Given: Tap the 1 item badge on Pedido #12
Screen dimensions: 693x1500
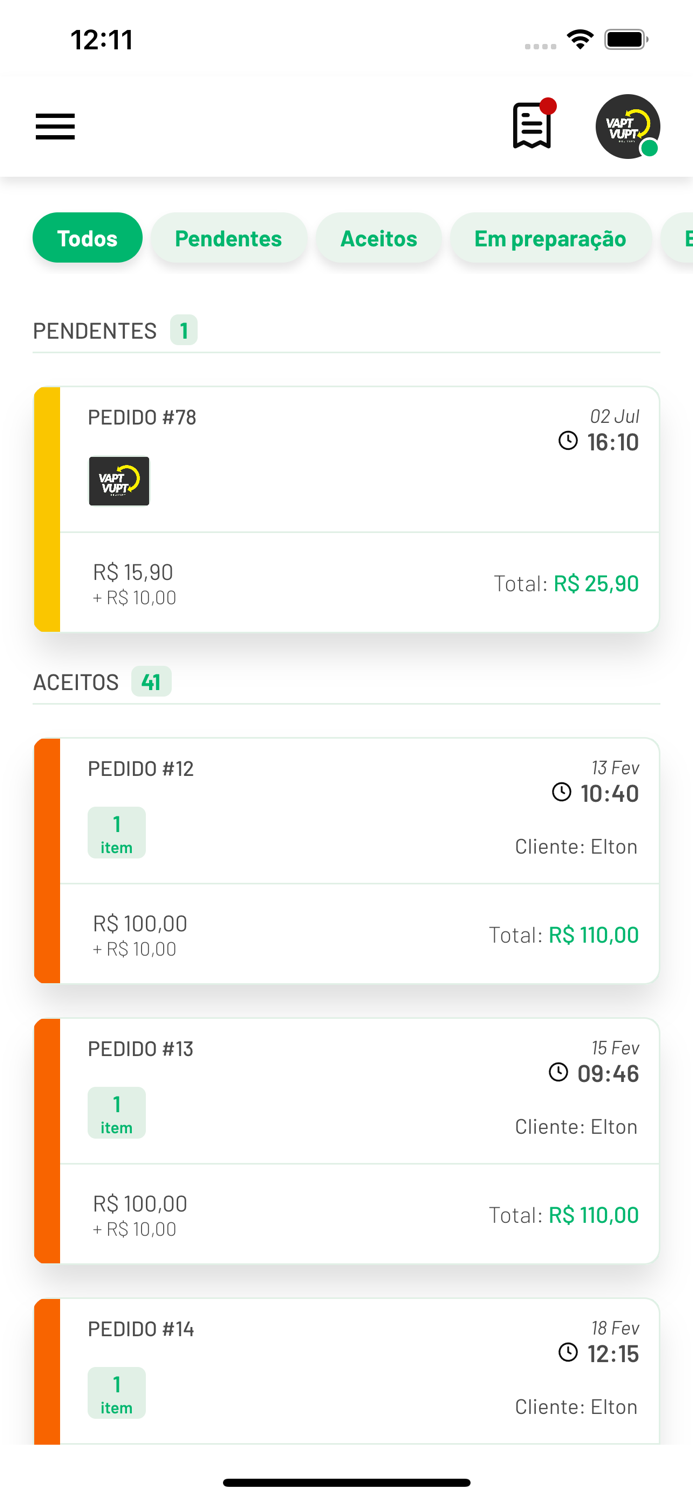Looking at the screenshot, I should [116, 833].
